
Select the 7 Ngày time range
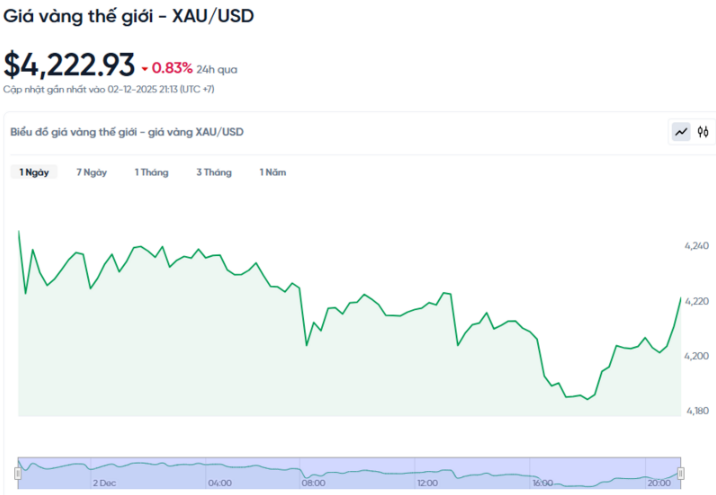pos(91,172)
